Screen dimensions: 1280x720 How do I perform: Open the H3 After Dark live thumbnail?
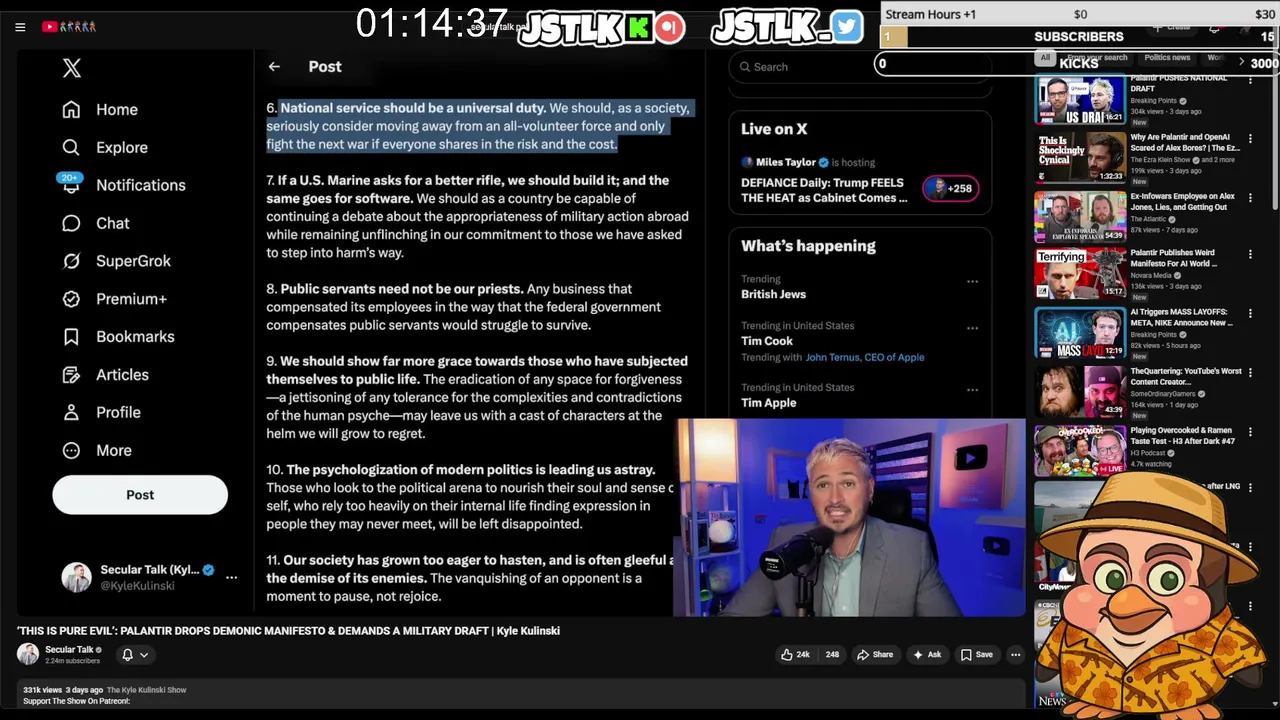(x=1080, y=450)
